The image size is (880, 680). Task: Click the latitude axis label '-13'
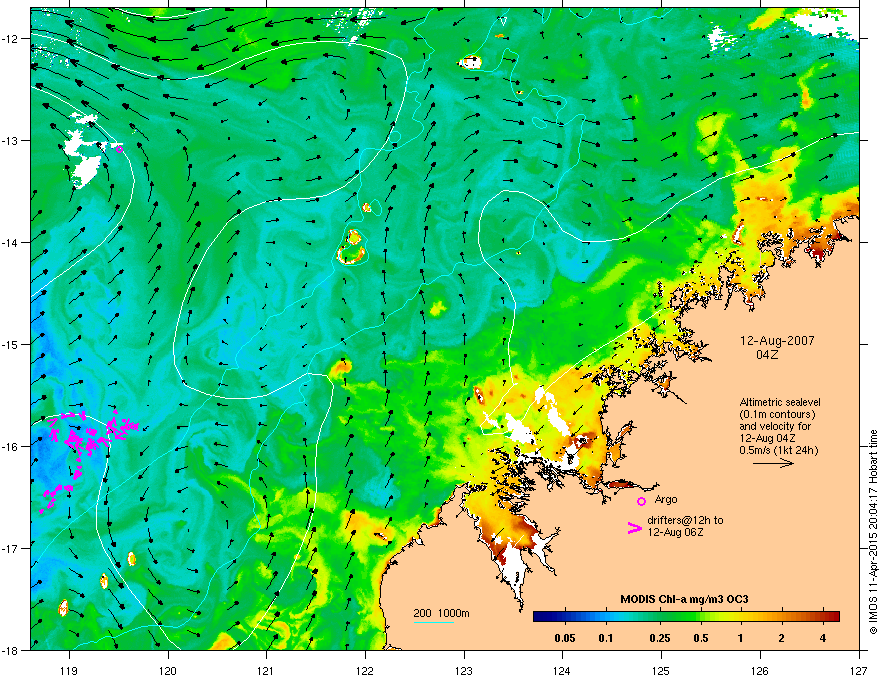click(10, 141)
